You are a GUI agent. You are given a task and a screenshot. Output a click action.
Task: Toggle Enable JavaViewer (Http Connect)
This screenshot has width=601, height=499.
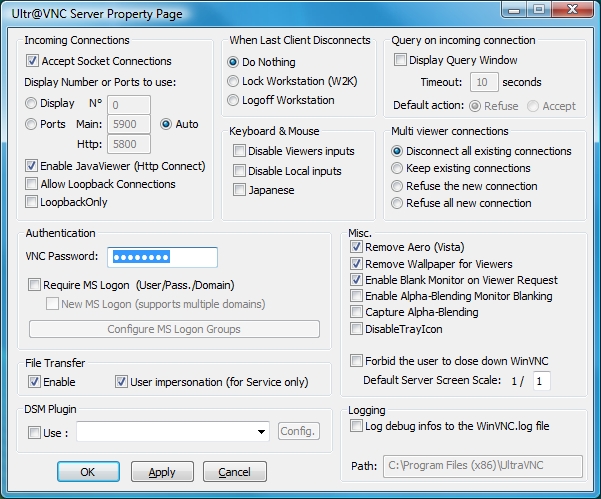click(x=31, y=166)
